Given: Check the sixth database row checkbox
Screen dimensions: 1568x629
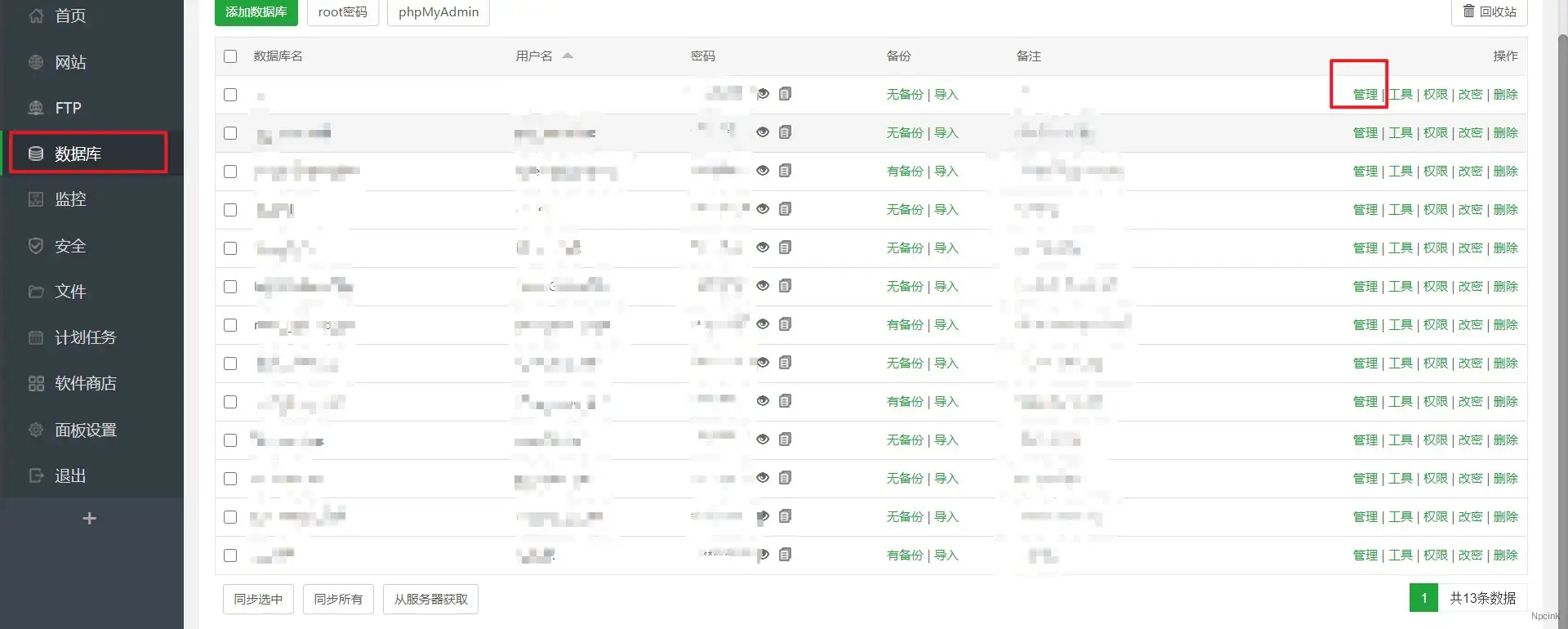Looking at the screenshot, I should 230,287.
